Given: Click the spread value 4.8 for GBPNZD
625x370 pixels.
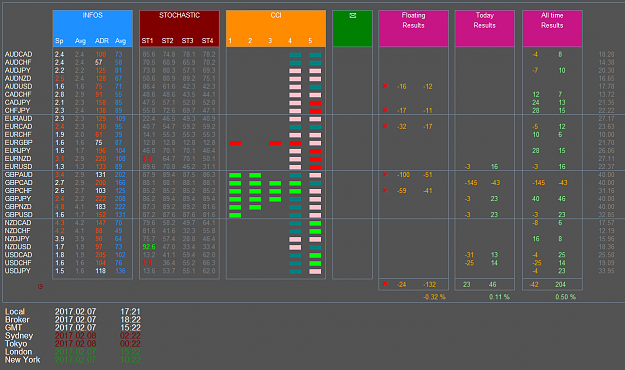Looking at the screenshot, I should 59,206.
